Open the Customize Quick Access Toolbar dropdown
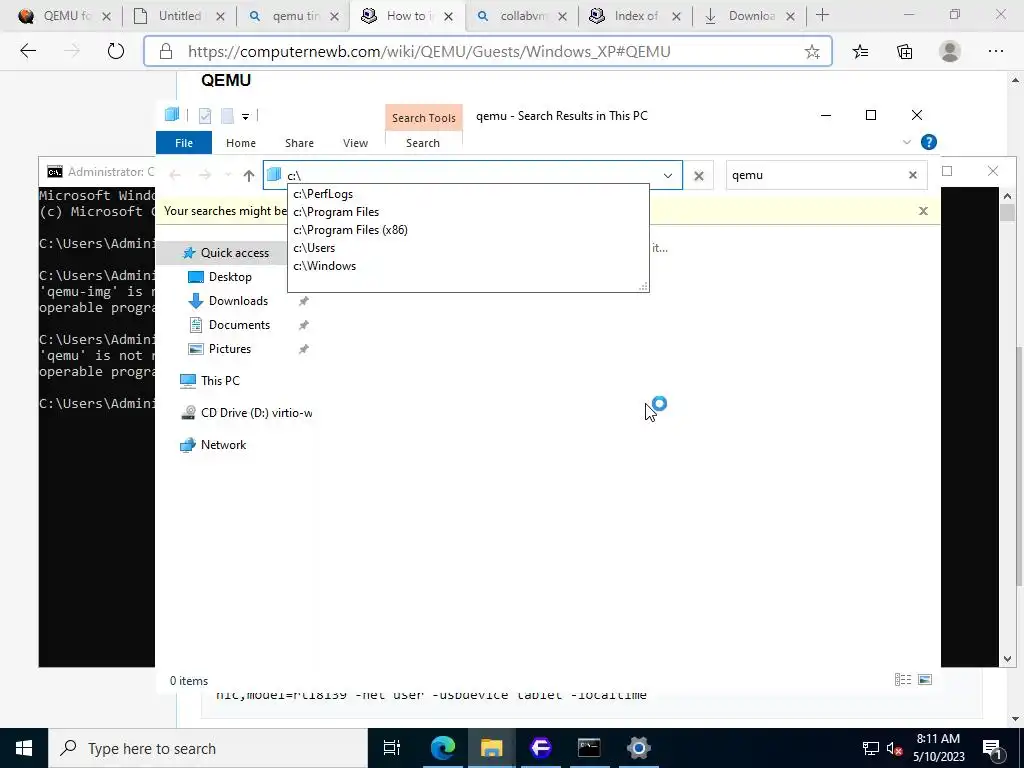1024x768 pixels. click(246, 116)
